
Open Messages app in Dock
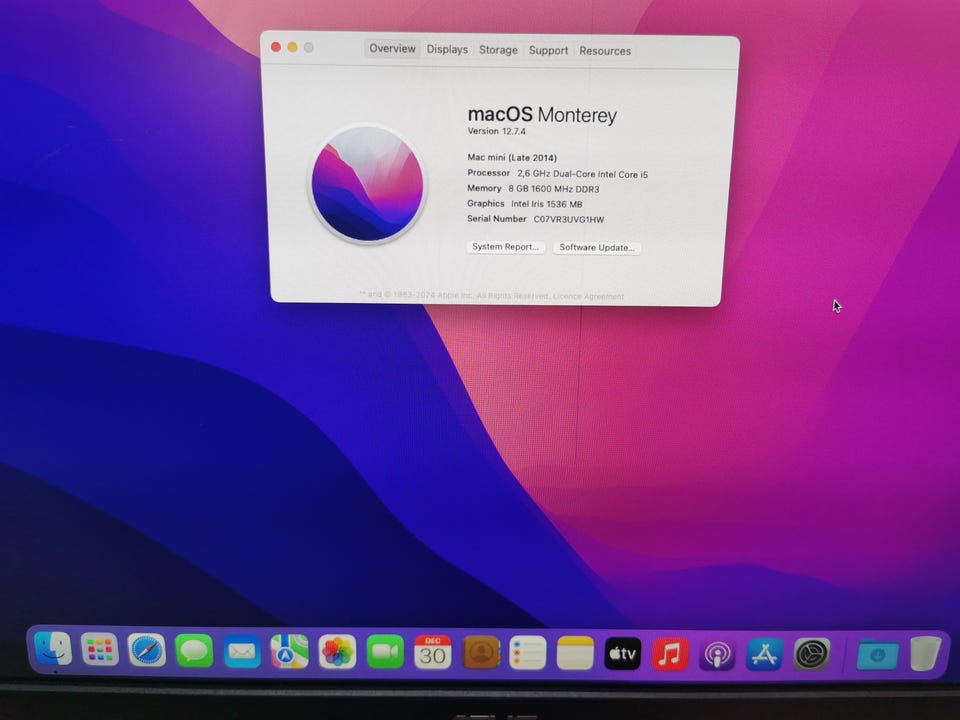194,651
